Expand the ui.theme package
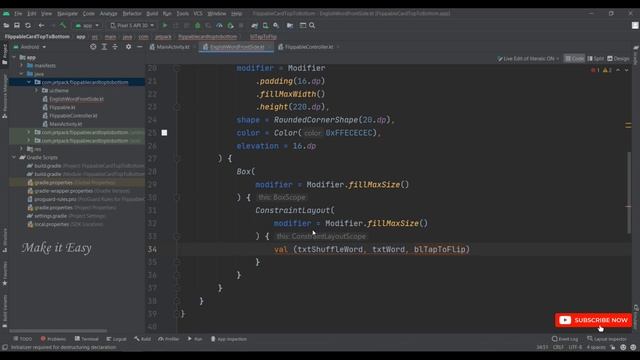This screenshot has width=640, height=360. point(37,91)
